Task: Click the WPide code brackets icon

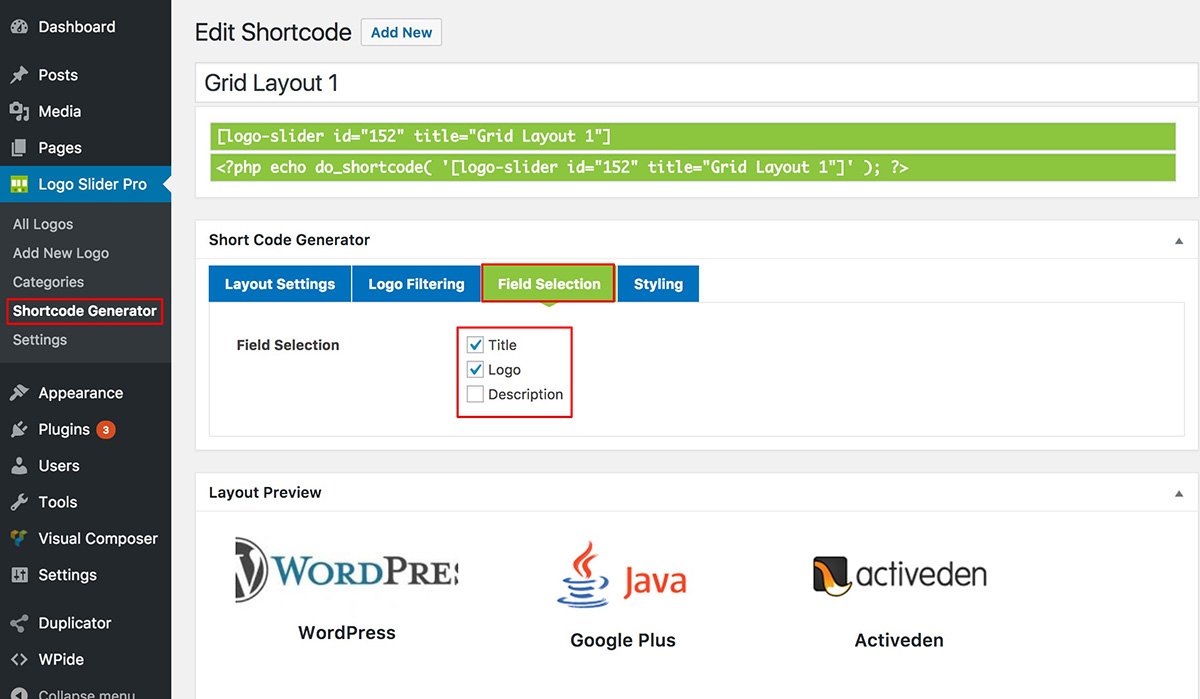Action: click(19, 659)
